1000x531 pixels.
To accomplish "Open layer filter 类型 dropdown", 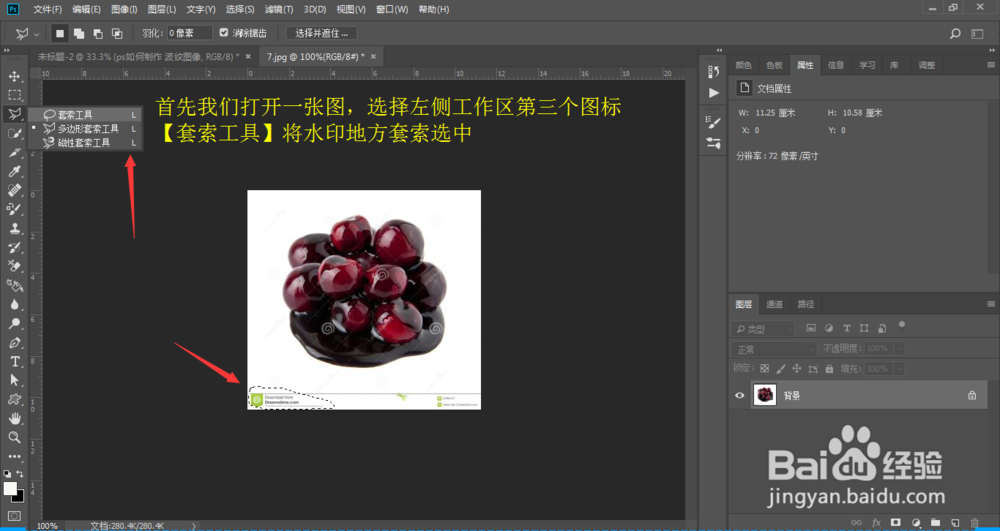I will [763, 329].
